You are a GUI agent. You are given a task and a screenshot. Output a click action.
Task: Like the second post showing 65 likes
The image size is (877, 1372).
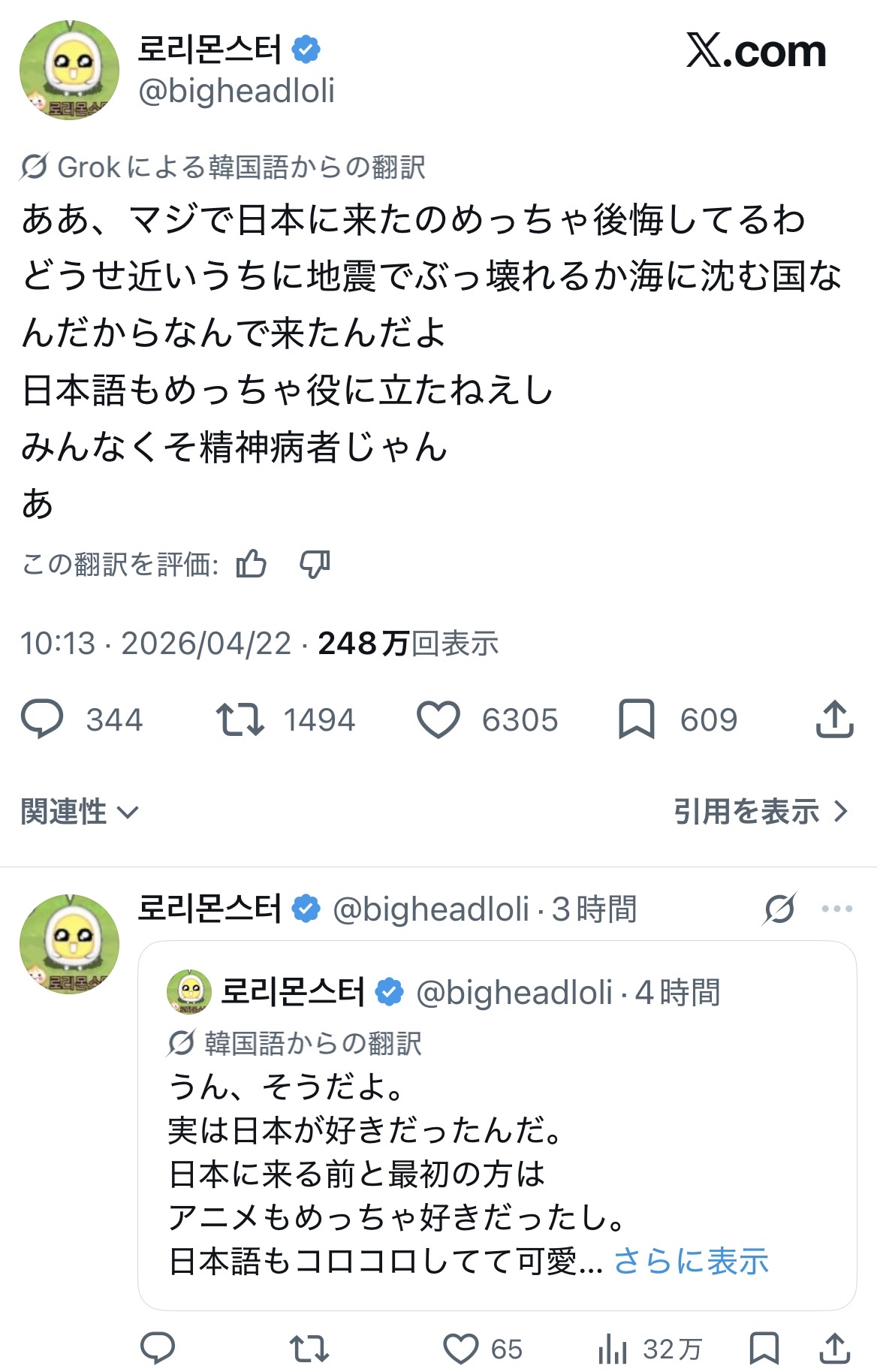click(461, 1349)
